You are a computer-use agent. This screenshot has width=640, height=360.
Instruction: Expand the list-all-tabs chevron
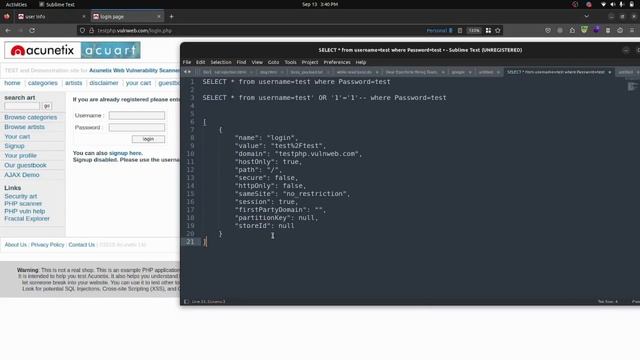587,16
